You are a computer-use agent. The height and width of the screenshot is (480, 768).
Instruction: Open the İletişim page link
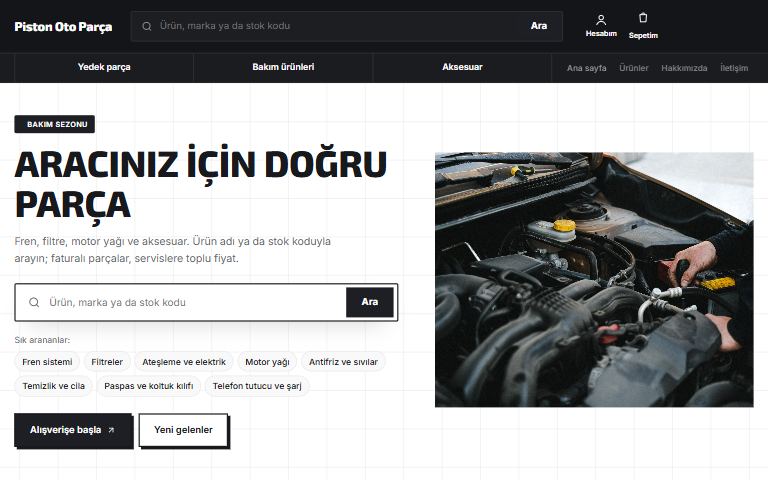pos(734,68)
